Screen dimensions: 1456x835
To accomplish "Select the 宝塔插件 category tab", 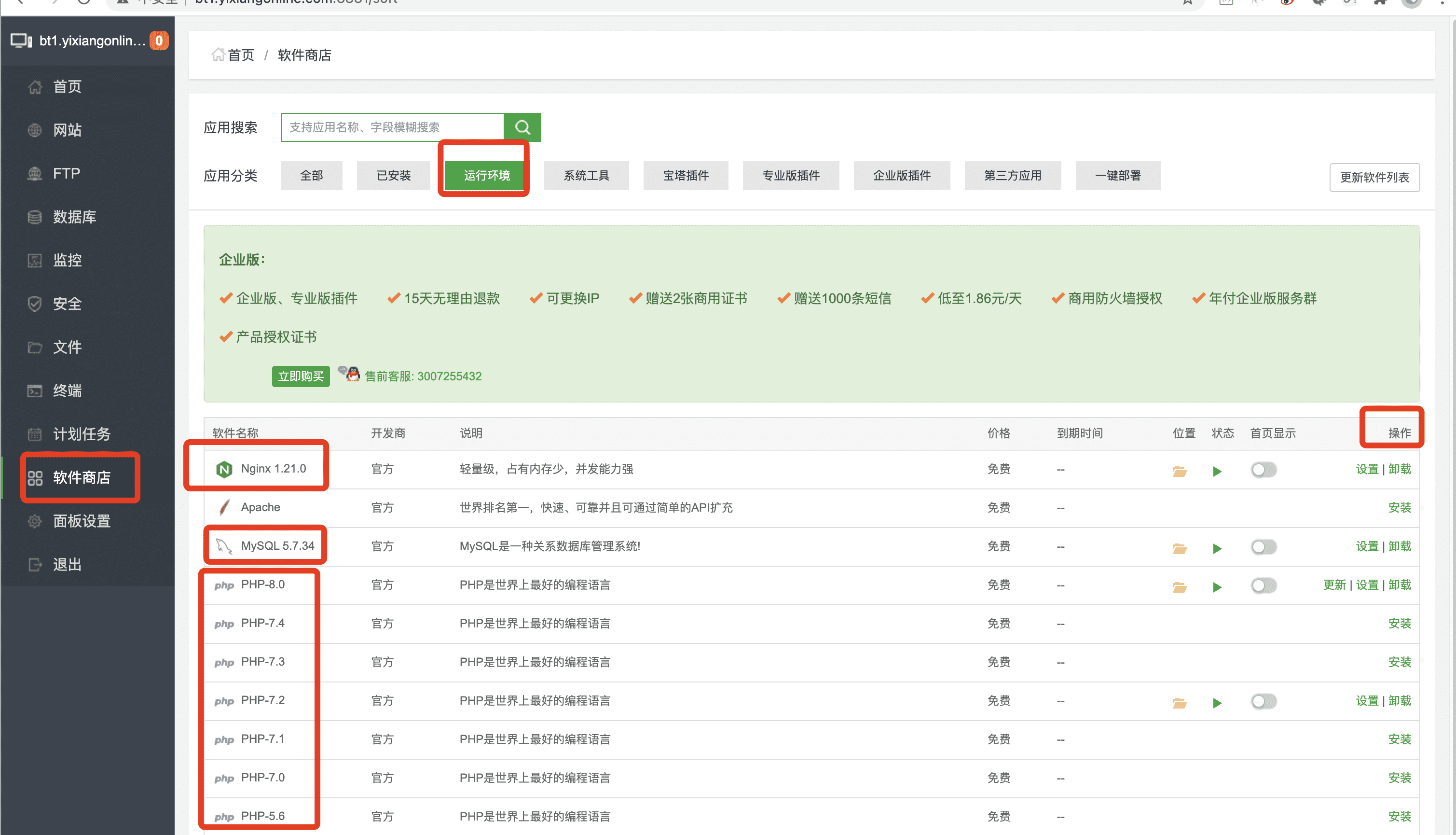I will (686, 176).
